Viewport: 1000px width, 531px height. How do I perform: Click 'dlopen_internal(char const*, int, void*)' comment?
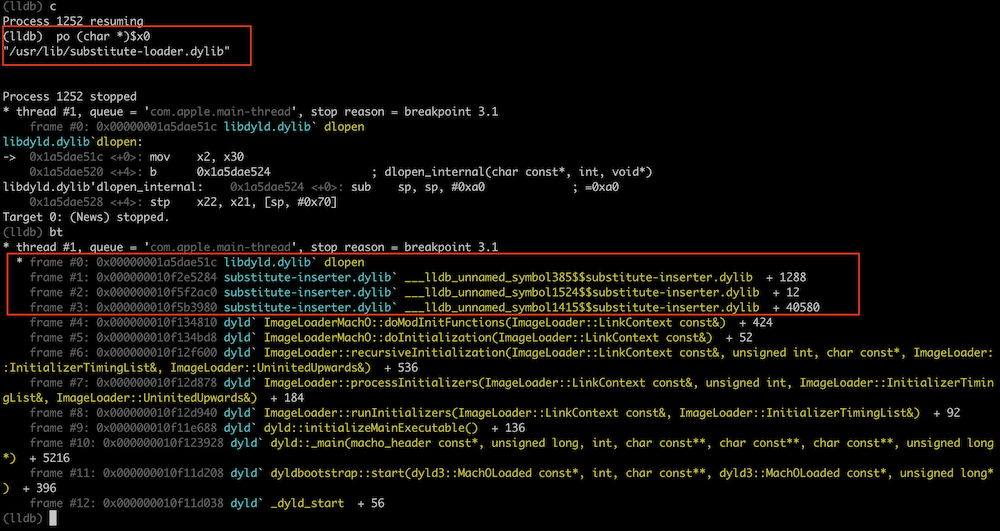pos(518,172)
